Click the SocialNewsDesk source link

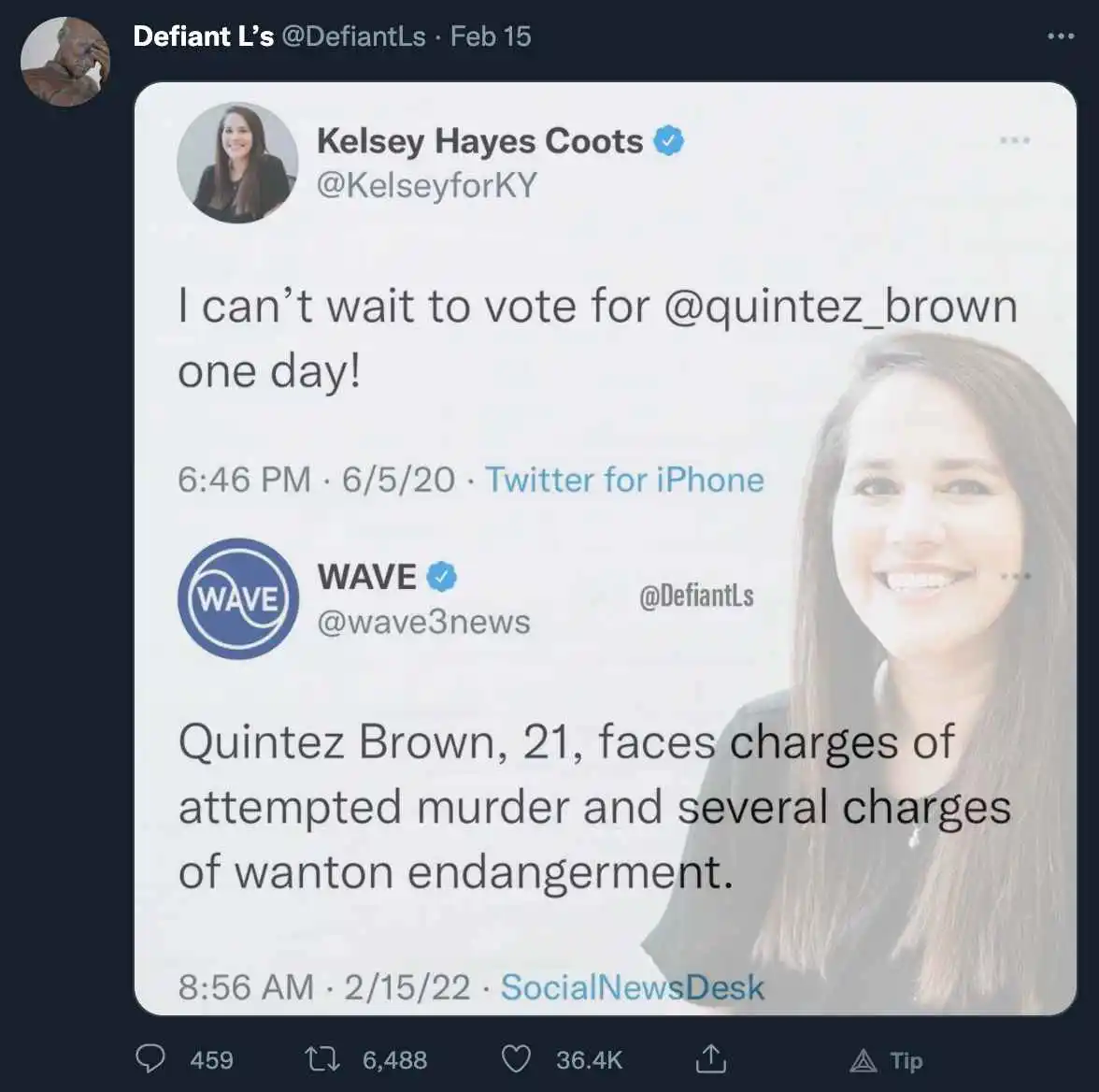[x=632, y=987]
